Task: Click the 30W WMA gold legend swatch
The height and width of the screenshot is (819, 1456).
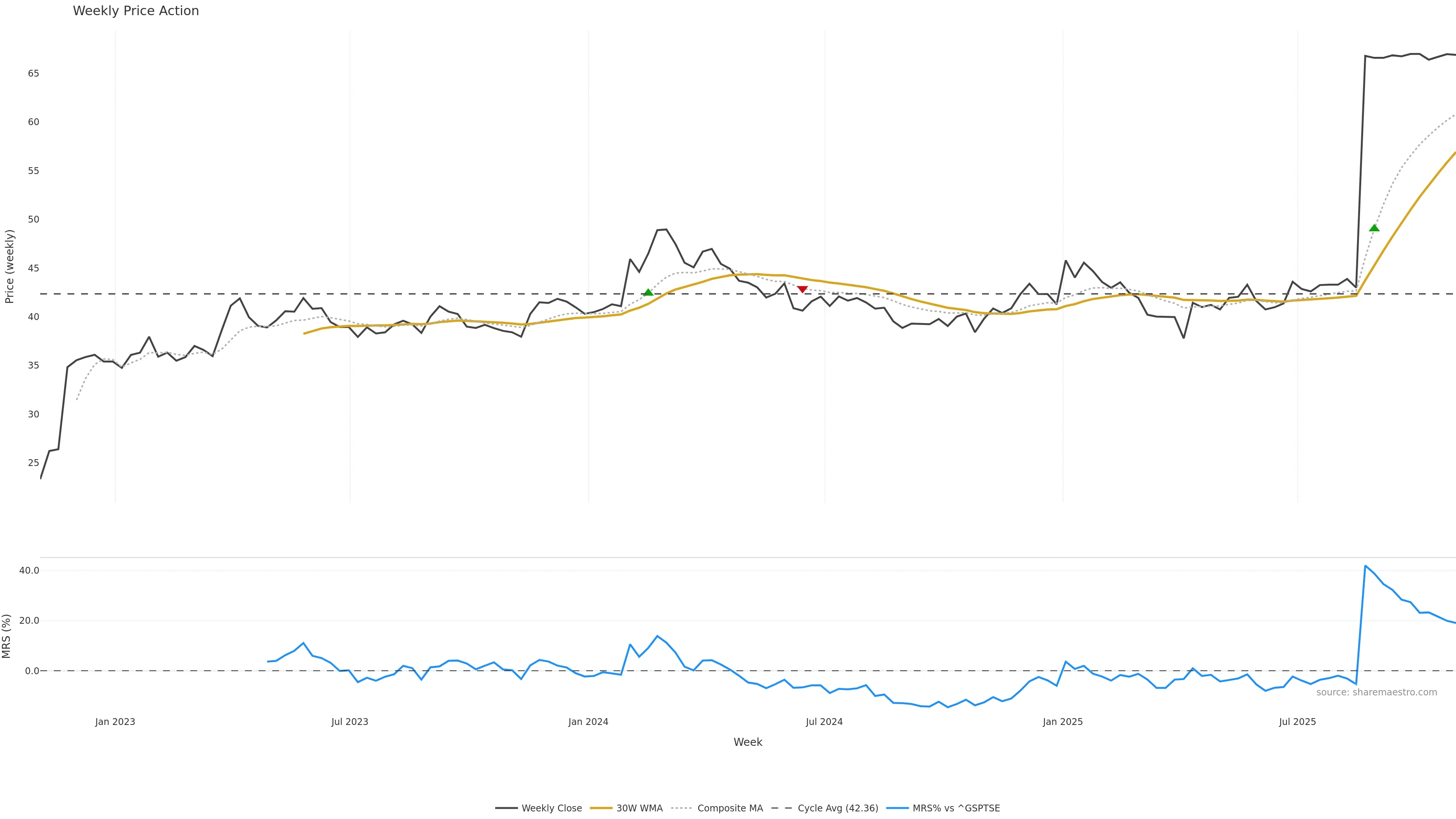Action: pyautogui.click(x=601, y=808)
